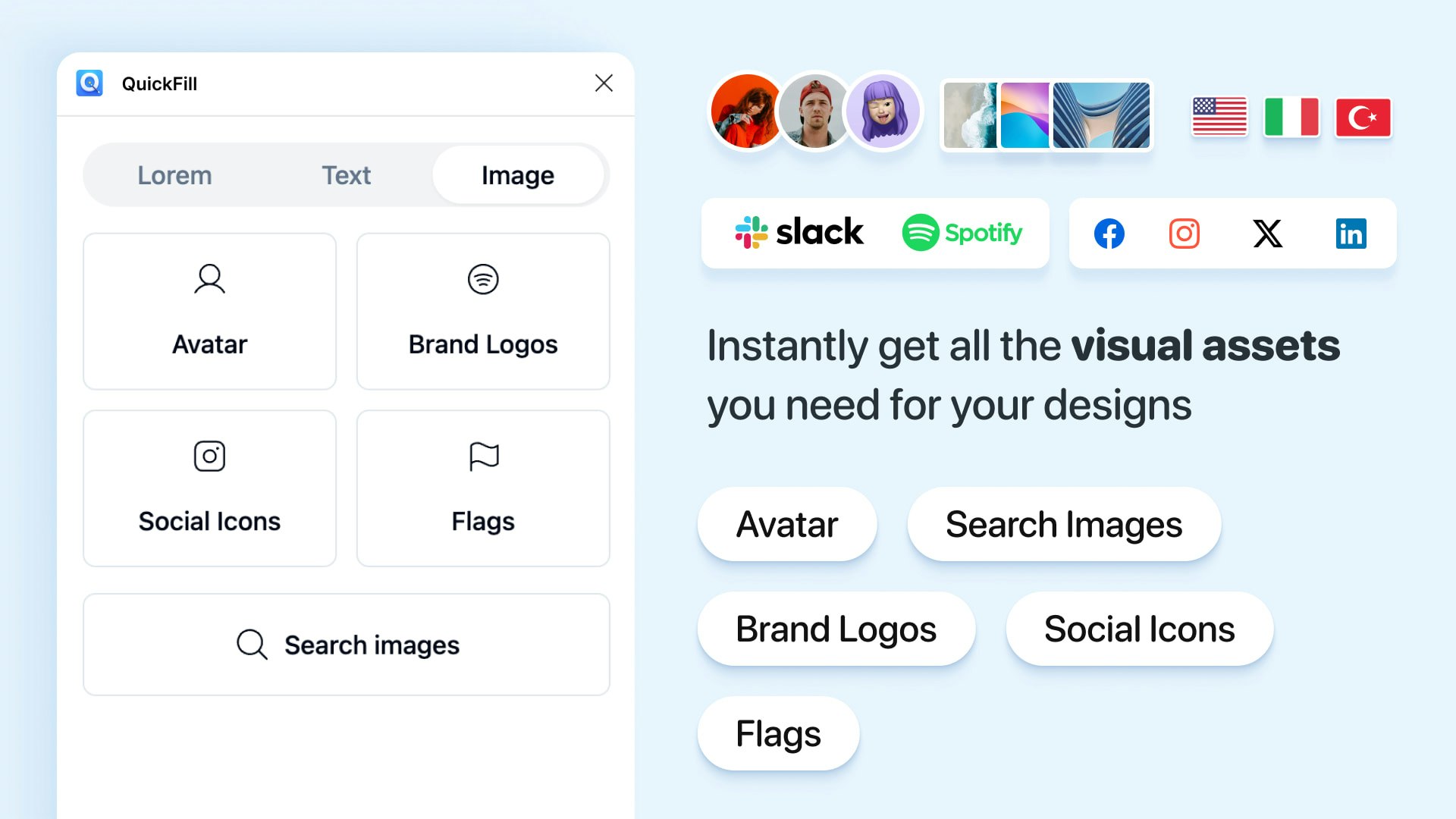Select the Image tab
The width and height of the screenshot is (1456, 819).
click(518, 175)
